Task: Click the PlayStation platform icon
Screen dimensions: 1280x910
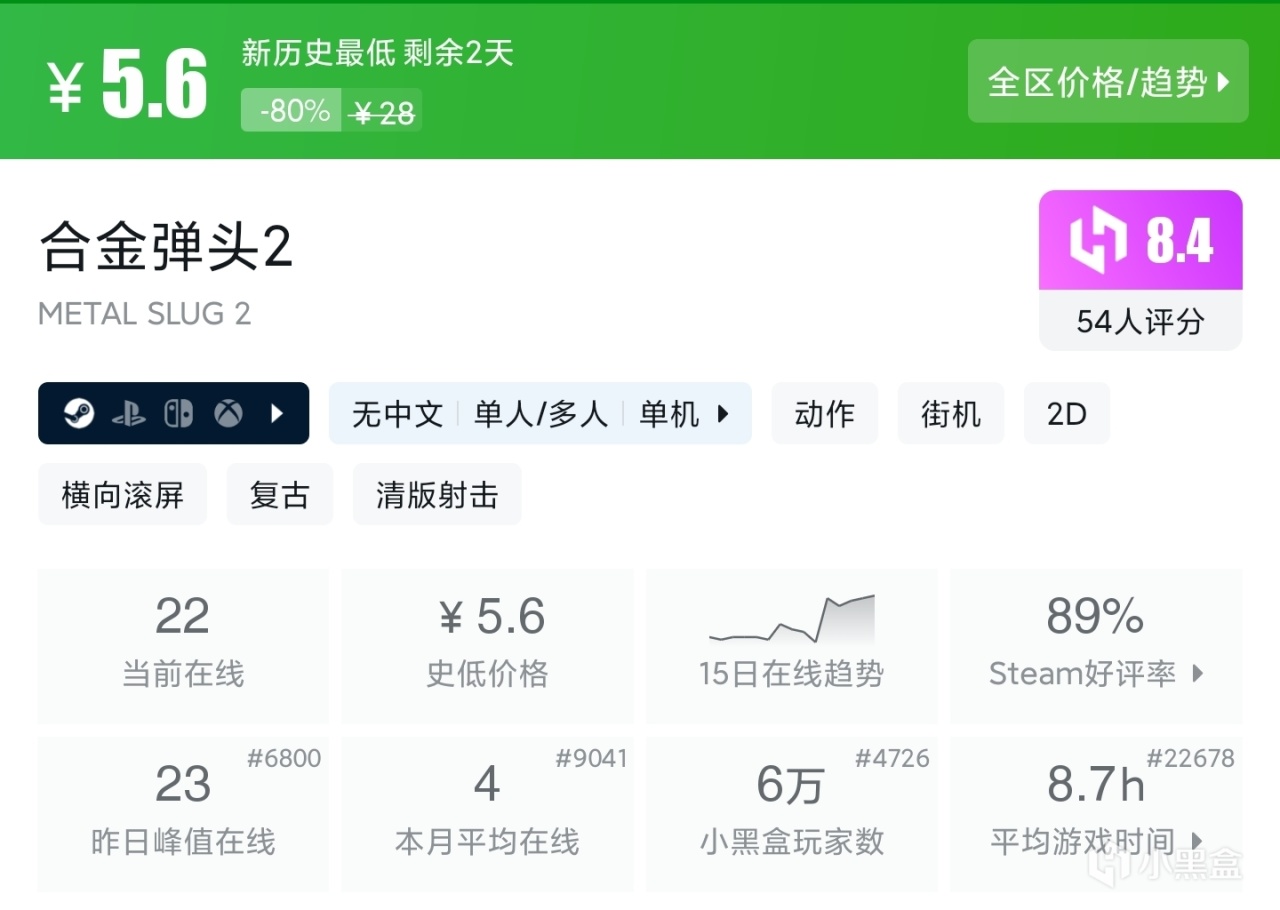Action: 129,413
